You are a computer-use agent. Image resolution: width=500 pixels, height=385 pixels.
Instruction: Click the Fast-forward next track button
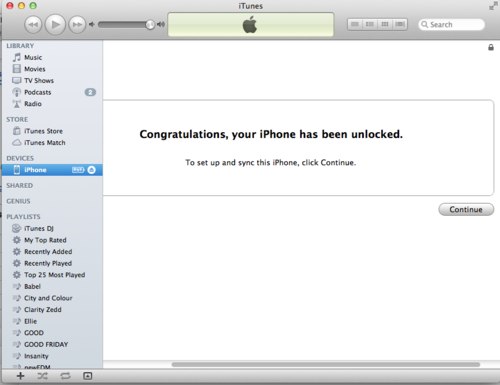point(77,25)
